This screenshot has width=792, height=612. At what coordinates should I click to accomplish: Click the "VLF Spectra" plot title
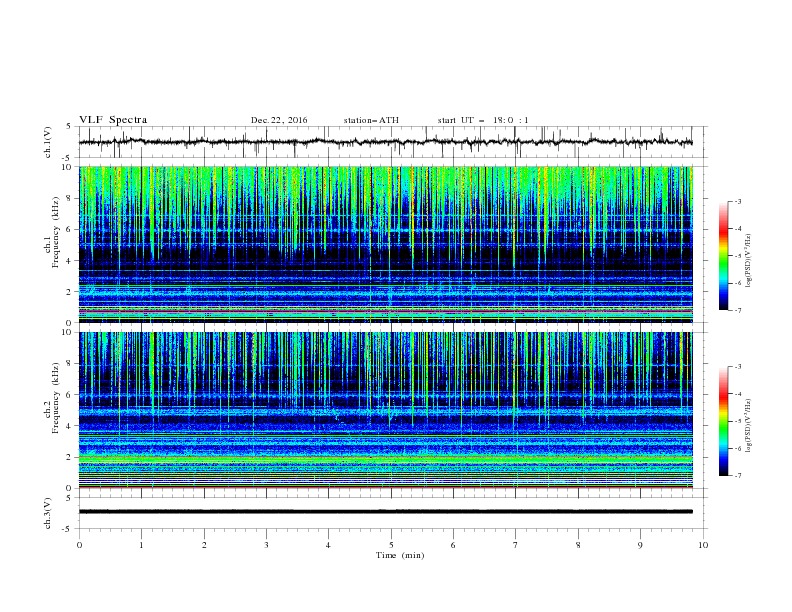(113, 120)
